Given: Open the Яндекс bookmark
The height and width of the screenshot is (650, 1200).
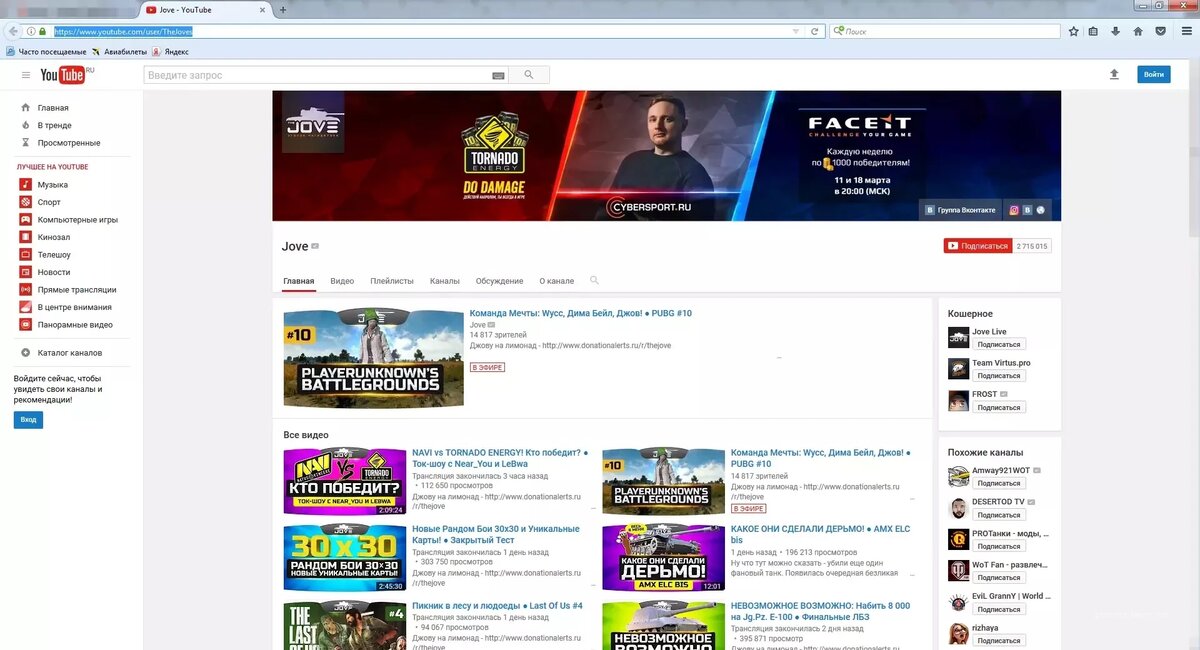Looking at the screenshot, I should pyautogui.click(x=170, y=51).
